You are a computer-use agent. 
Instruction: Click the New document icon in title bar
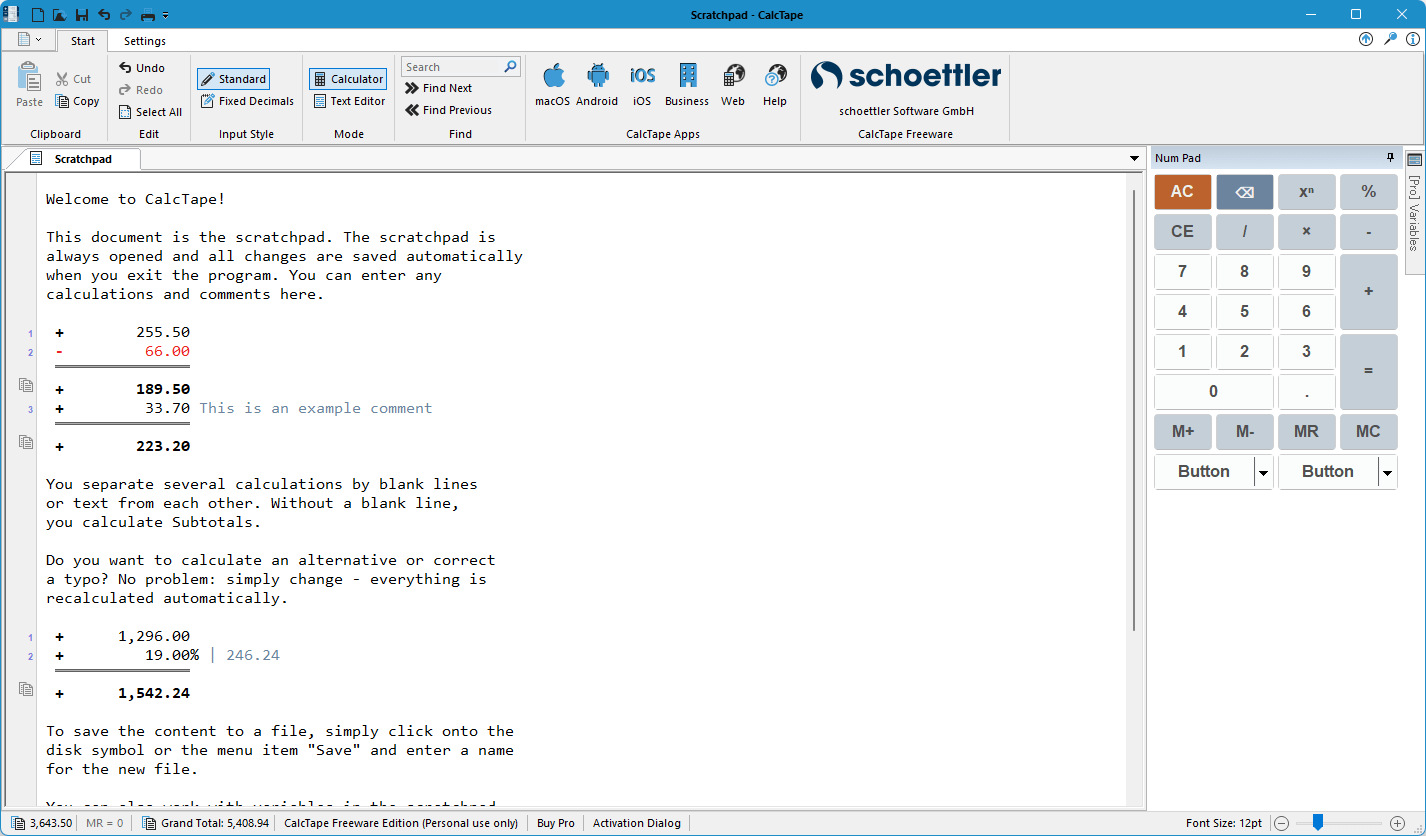[38, 15]
